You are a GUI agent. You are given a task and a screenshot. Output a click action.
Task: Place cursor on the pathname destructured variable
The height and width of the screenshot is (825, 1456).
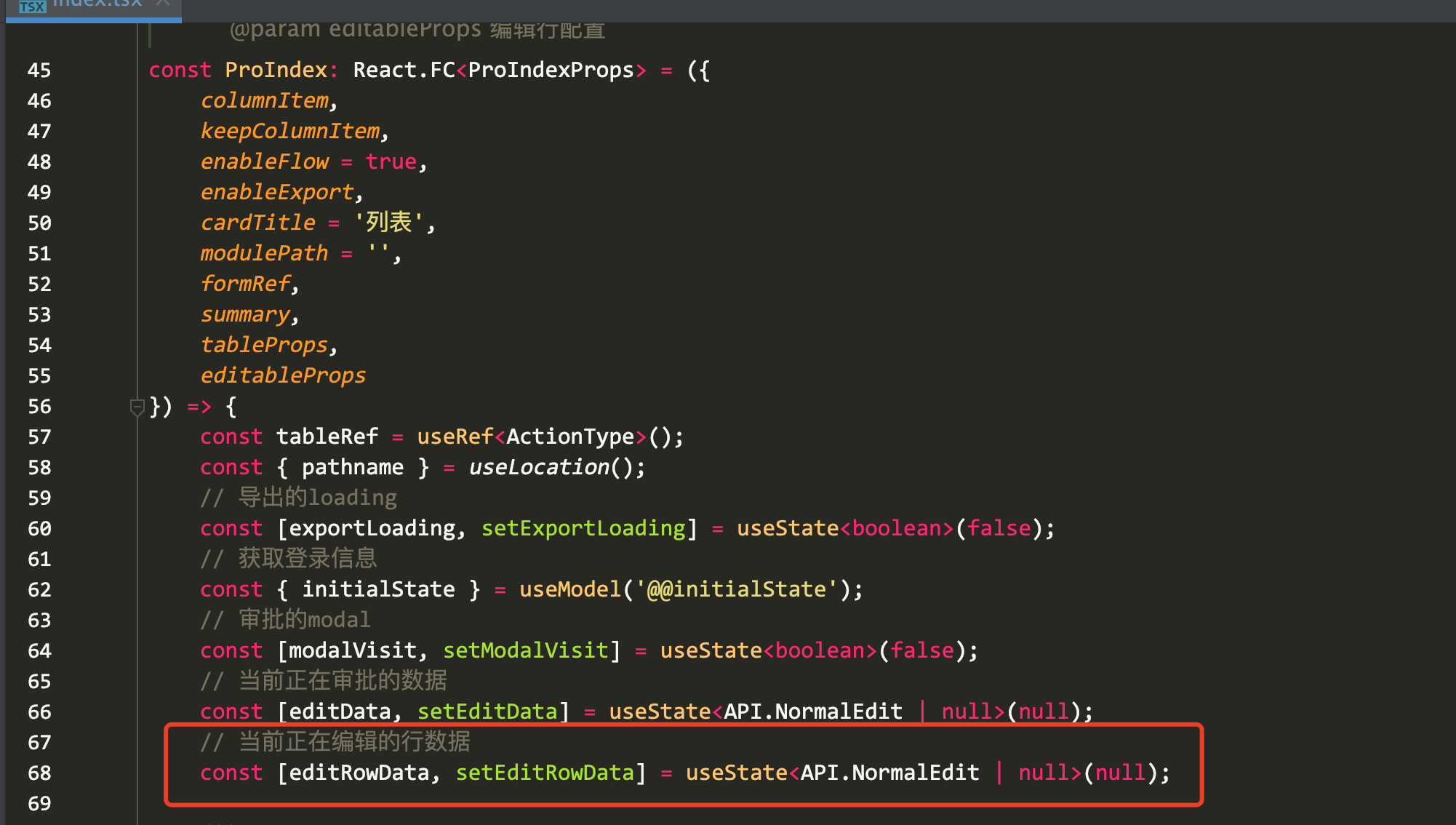[x=353, y=466]
